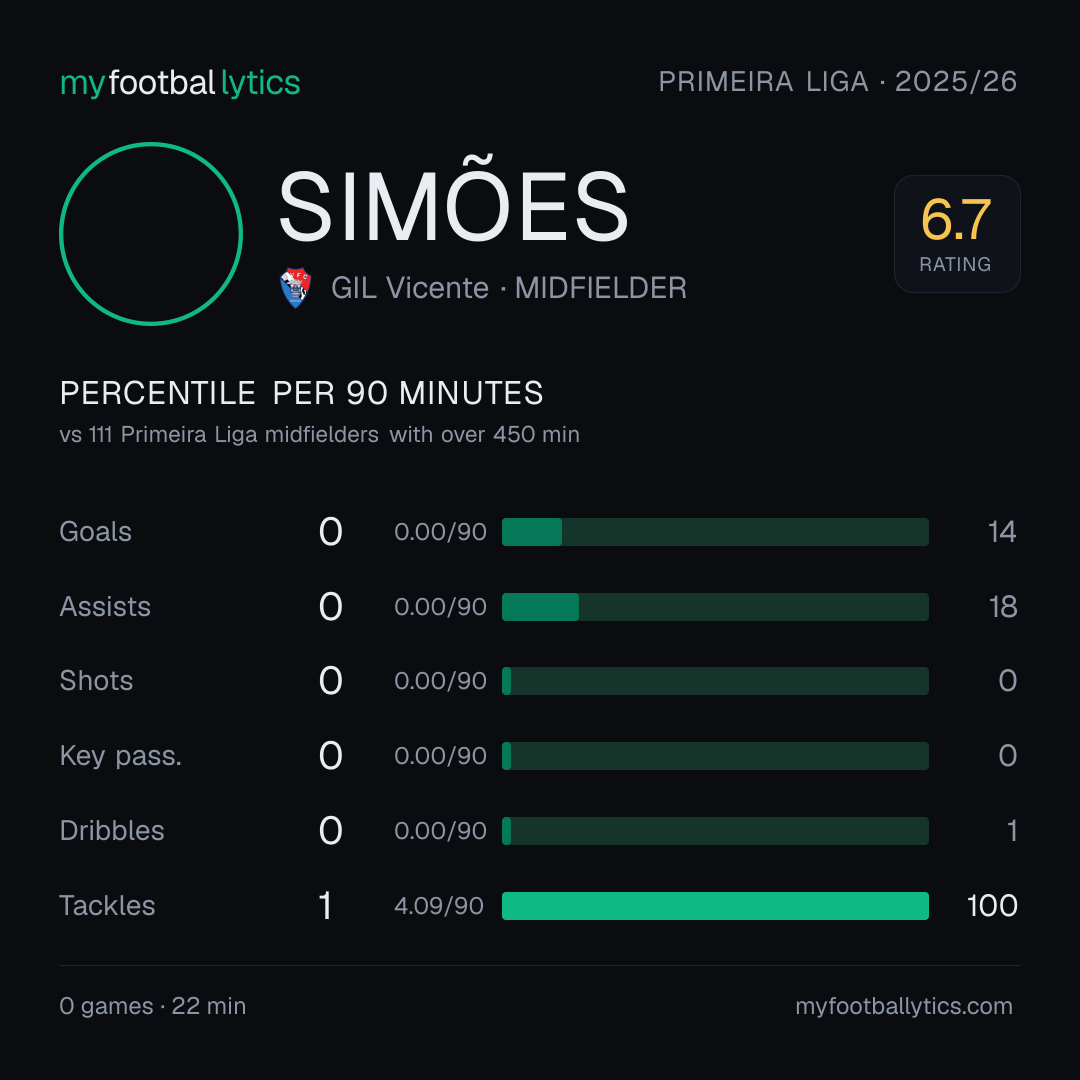
Task: Click the Gil Vicente Midfielder subtitle
Action: (509, 288)
